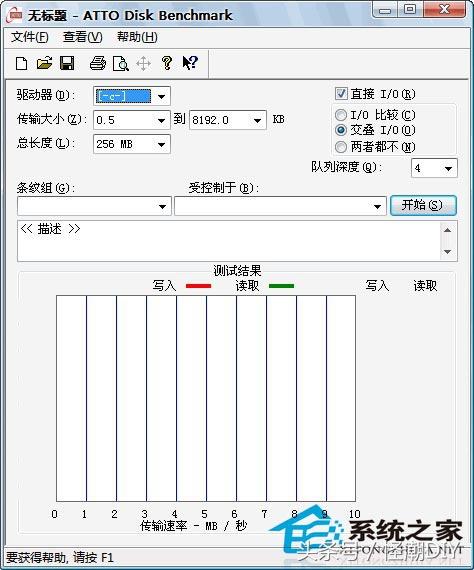Click the red 写入 legend swatch
Screen dimensions: 474x570
coord(198,286)
